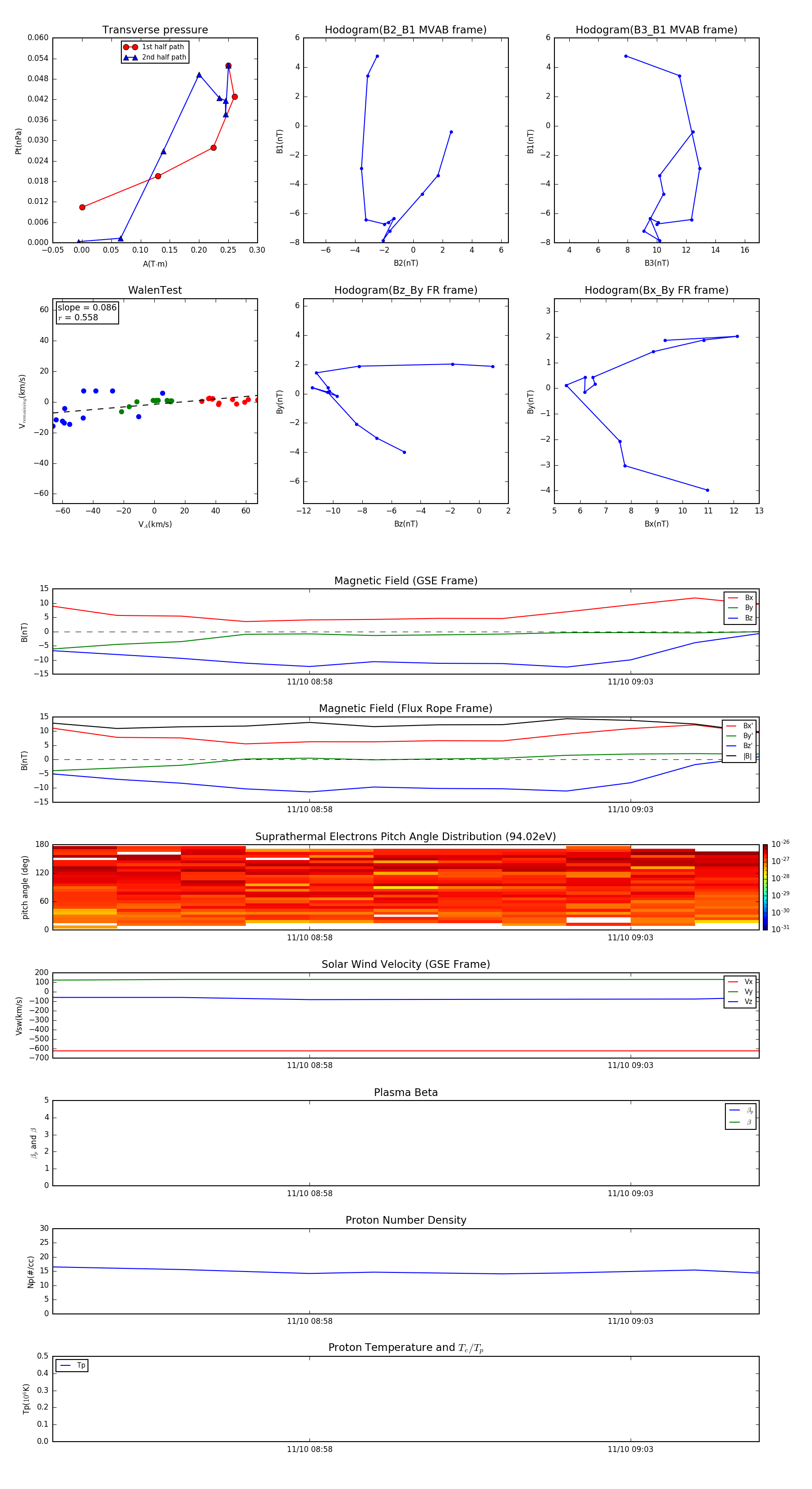Click the Vz legend entry
The image size is (812, 1489).
pos(740,1002)
